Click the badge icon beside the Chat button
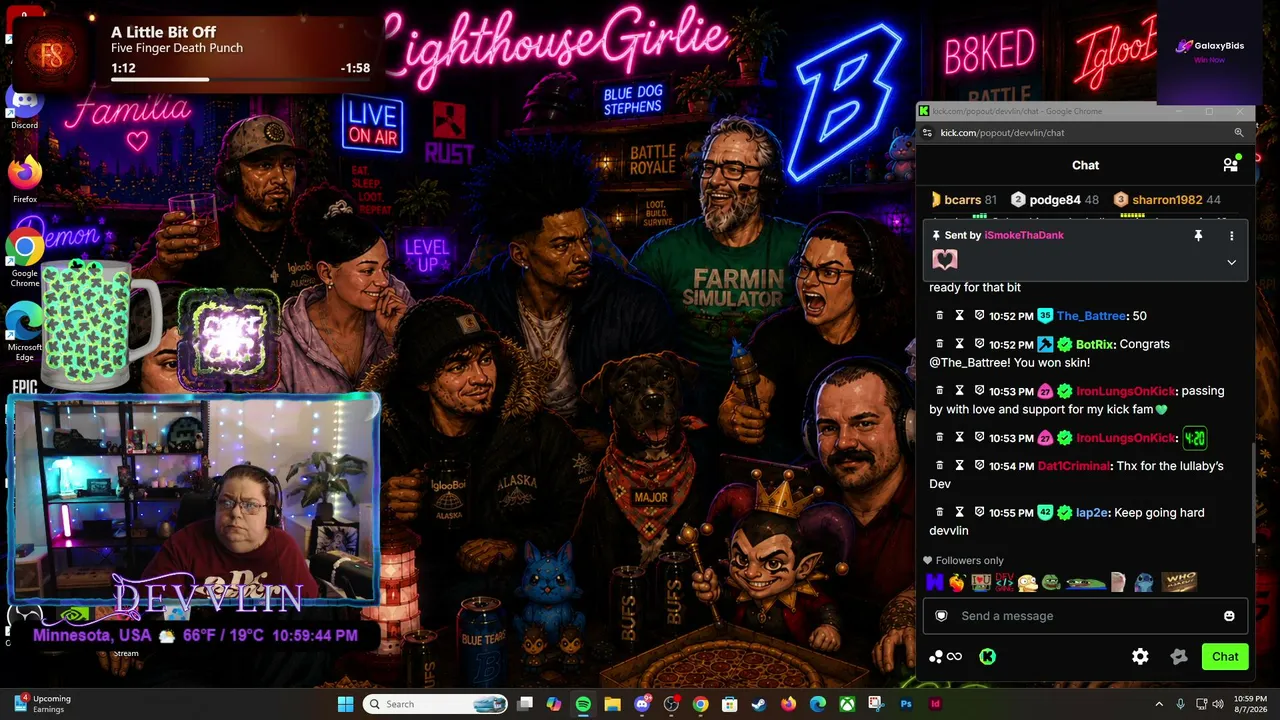 [x=1179, y=657]
